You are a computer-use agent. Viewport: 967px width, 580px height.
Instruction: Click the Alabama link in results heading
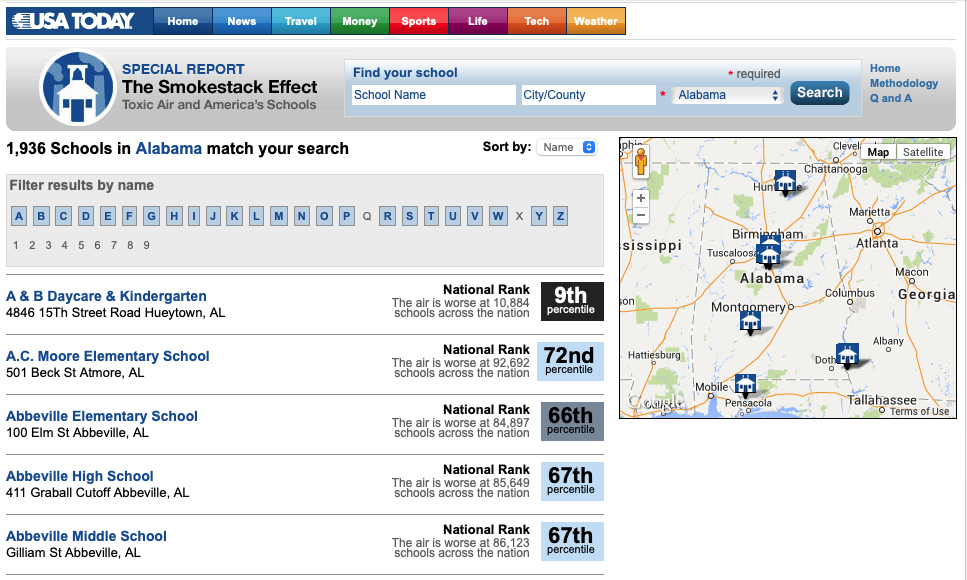point(168,149)
